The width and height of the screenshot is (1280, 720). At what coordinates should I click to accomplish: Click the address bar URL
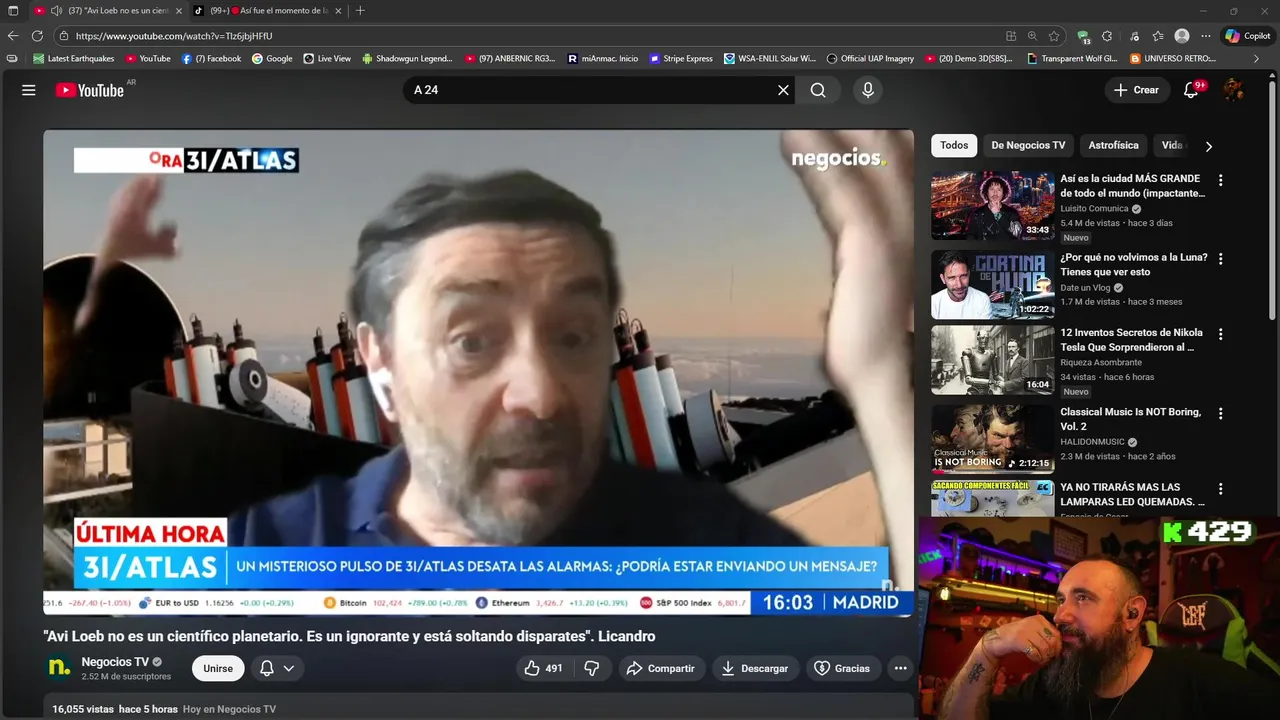point(174,36)
